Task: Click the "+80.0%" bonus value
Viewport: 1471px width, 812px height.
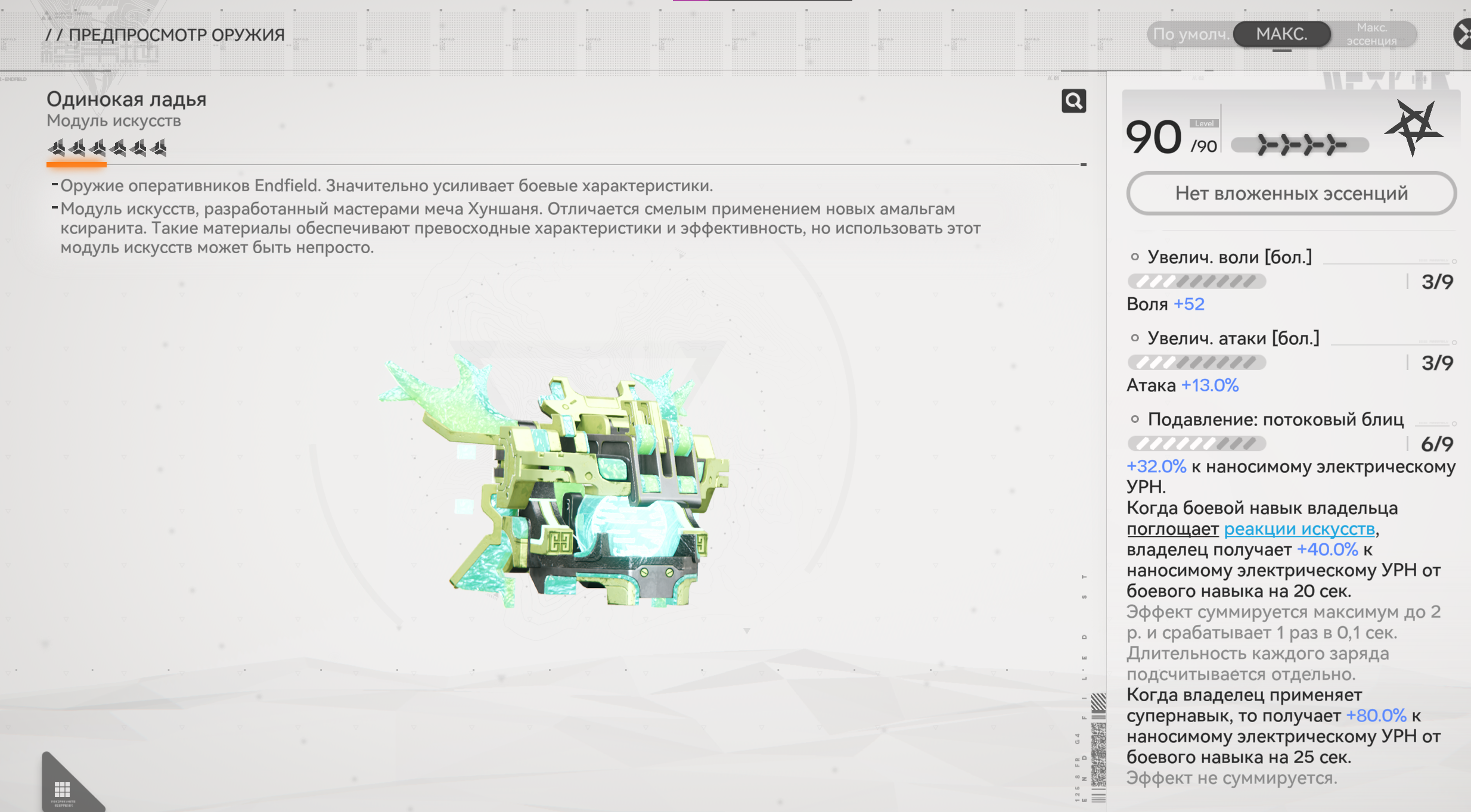Action: [1376, 715]
